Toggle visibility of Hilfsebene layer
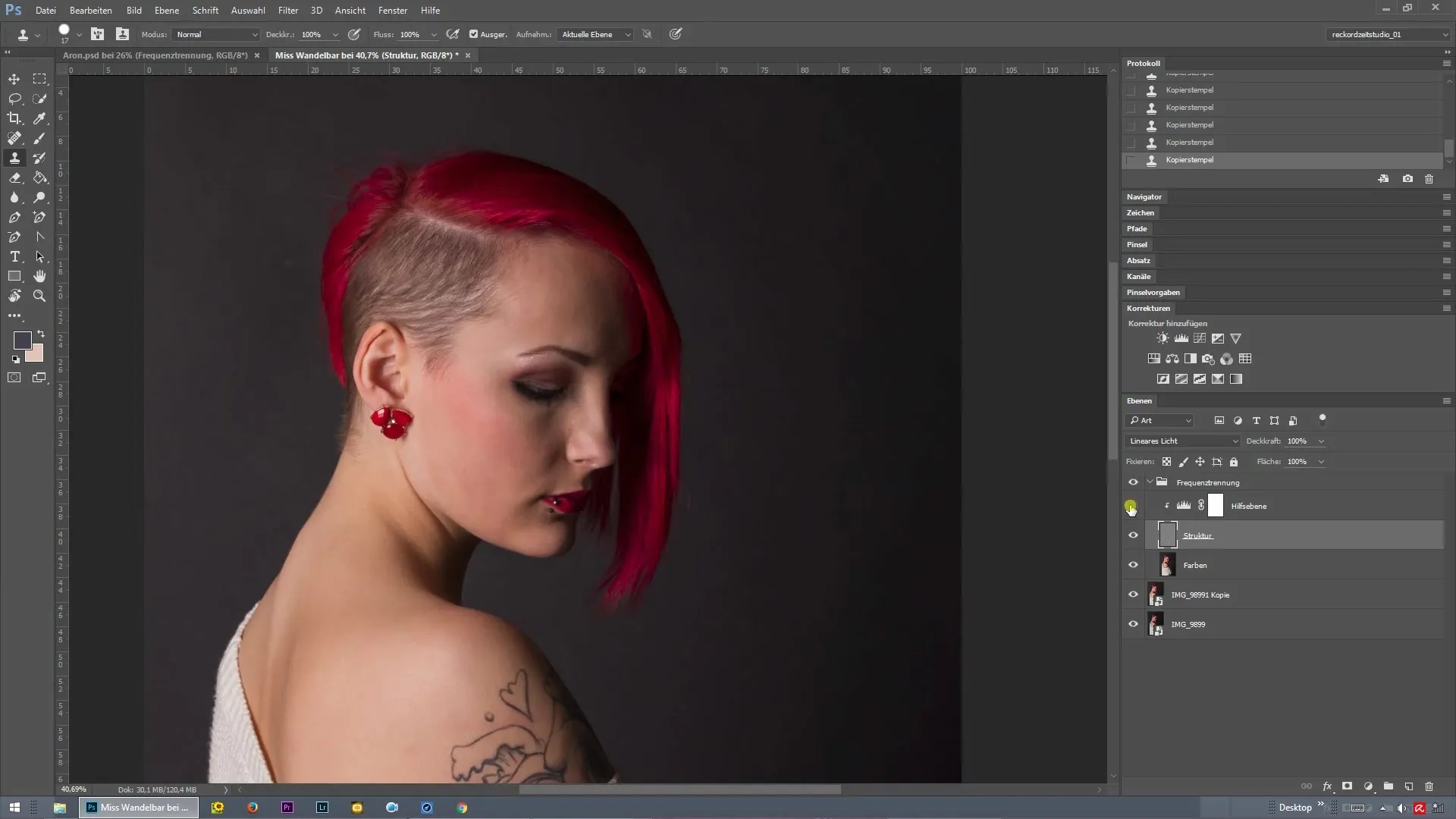 (1133, 506)
